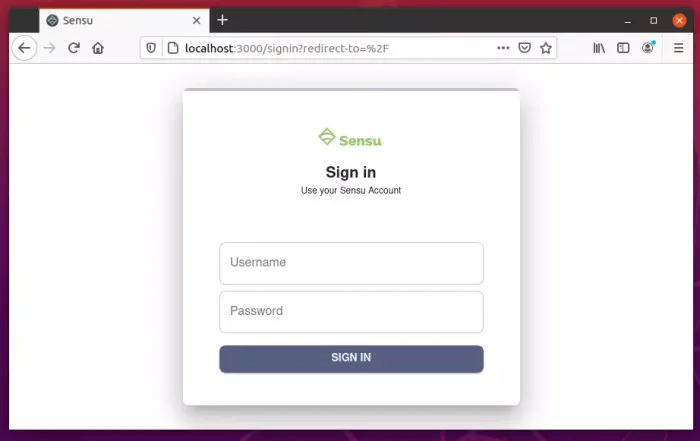
Task: Focus the Password input field
Action: coord(351,312)
